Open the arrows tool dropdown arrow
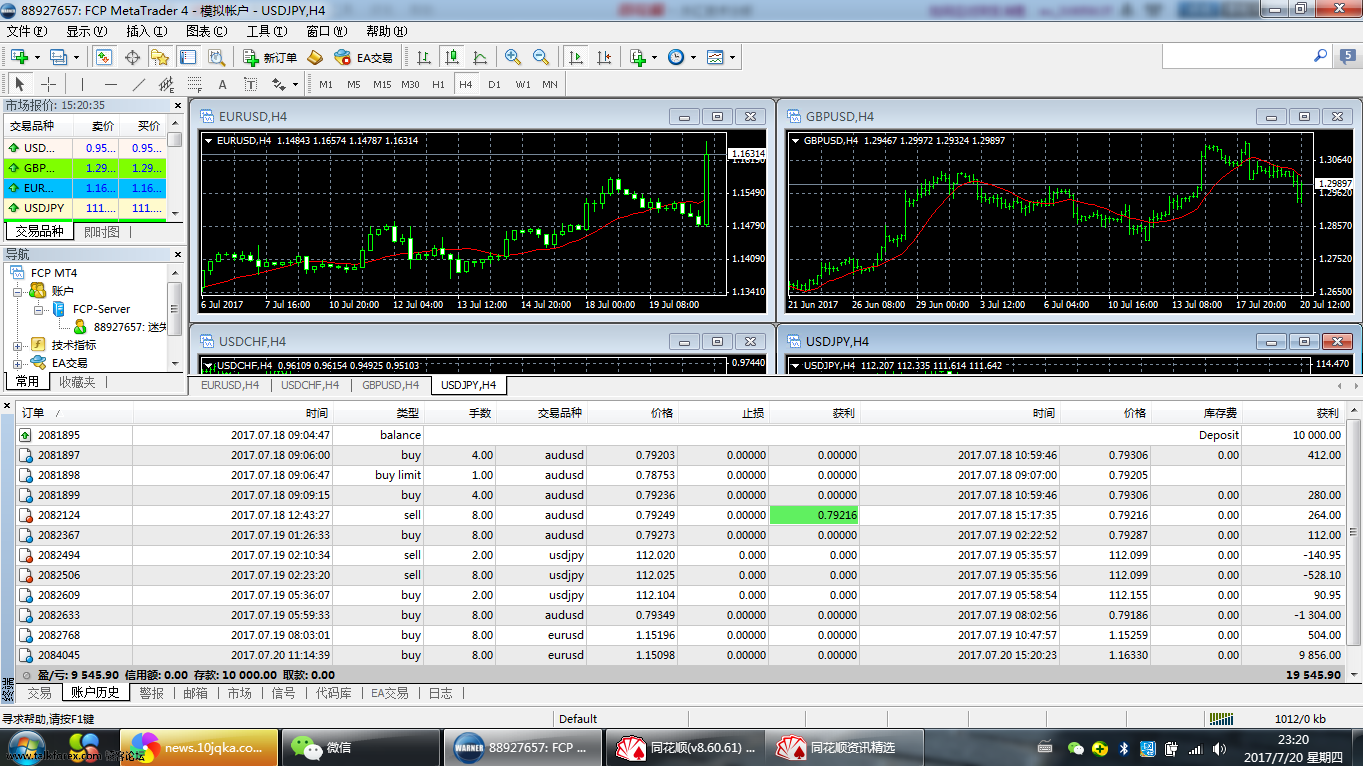1363x766 pixels. [x=296, y=84]
